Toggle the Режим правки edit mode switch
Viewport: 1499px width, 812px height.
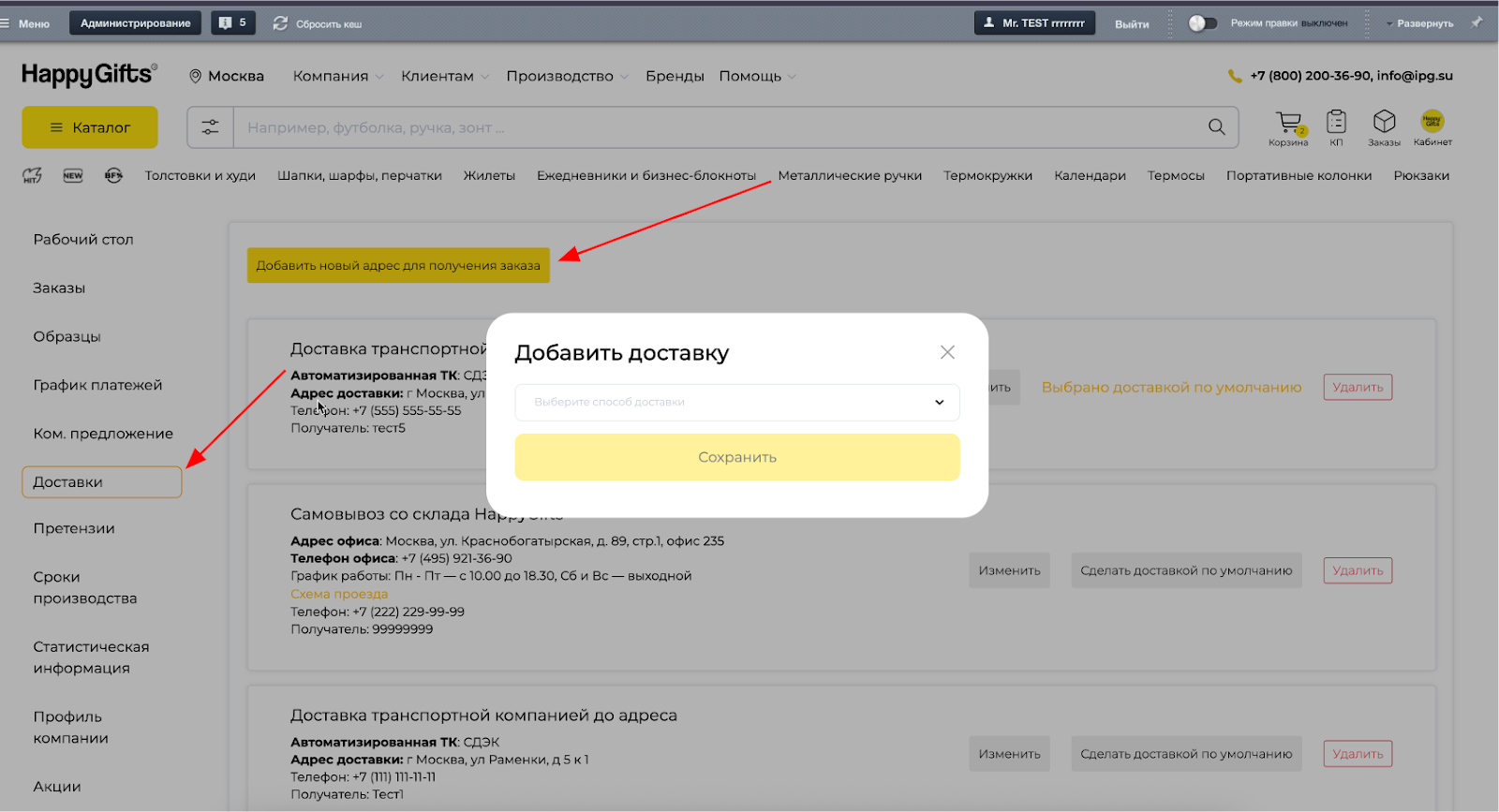pos(1202,23)
